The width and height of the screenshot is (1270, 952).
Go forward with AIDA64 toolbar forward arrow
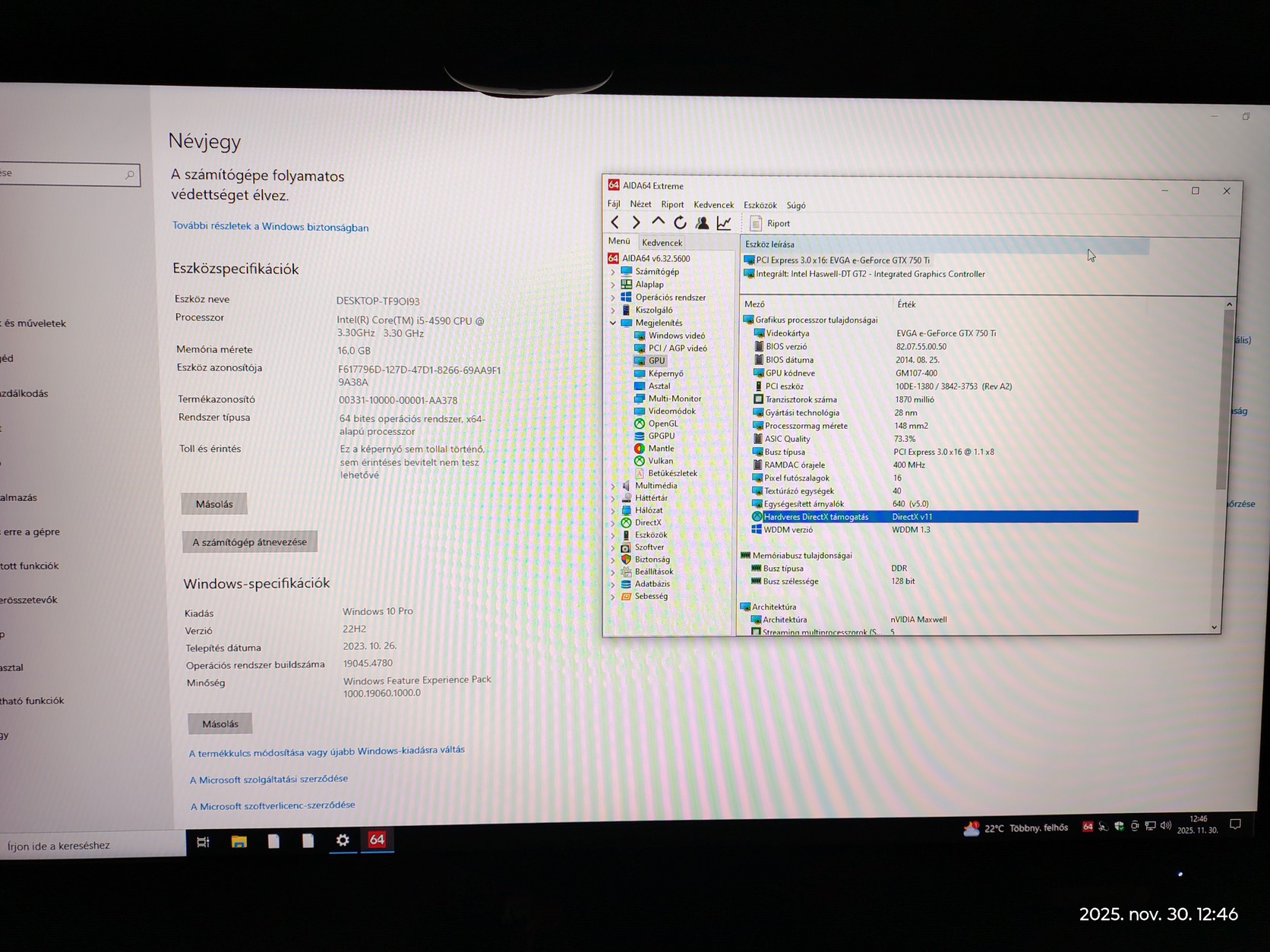click(636, 222)
